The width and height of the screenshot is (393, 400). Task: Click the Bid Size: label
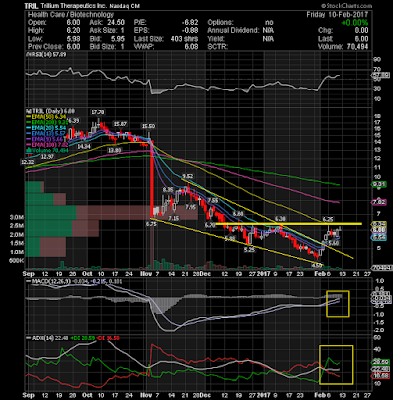click(x=103, y=47)
